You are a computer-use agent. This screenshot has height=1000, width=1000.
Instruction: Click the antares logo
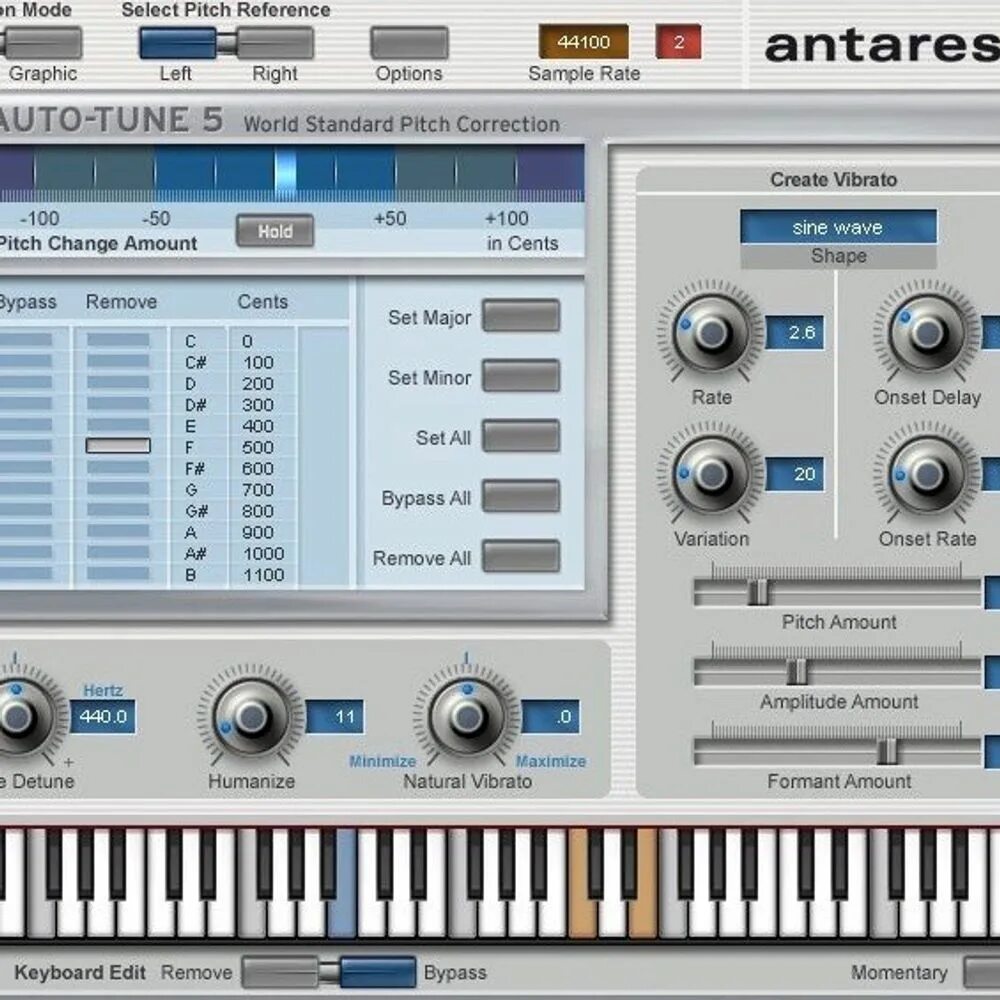point(882,46)
